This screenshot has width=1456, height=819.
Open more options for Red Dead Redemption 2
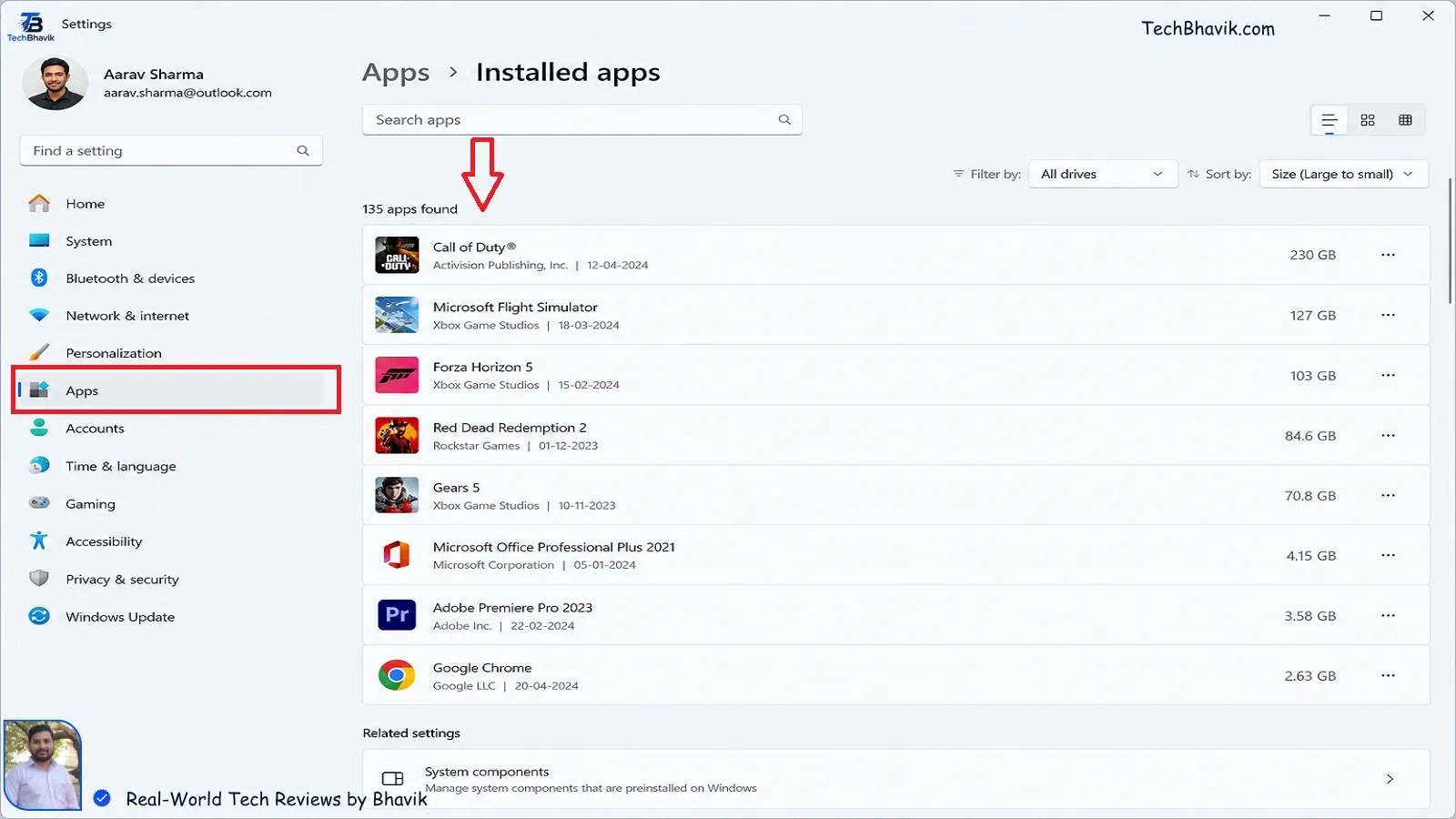(x=1388, y=435)
